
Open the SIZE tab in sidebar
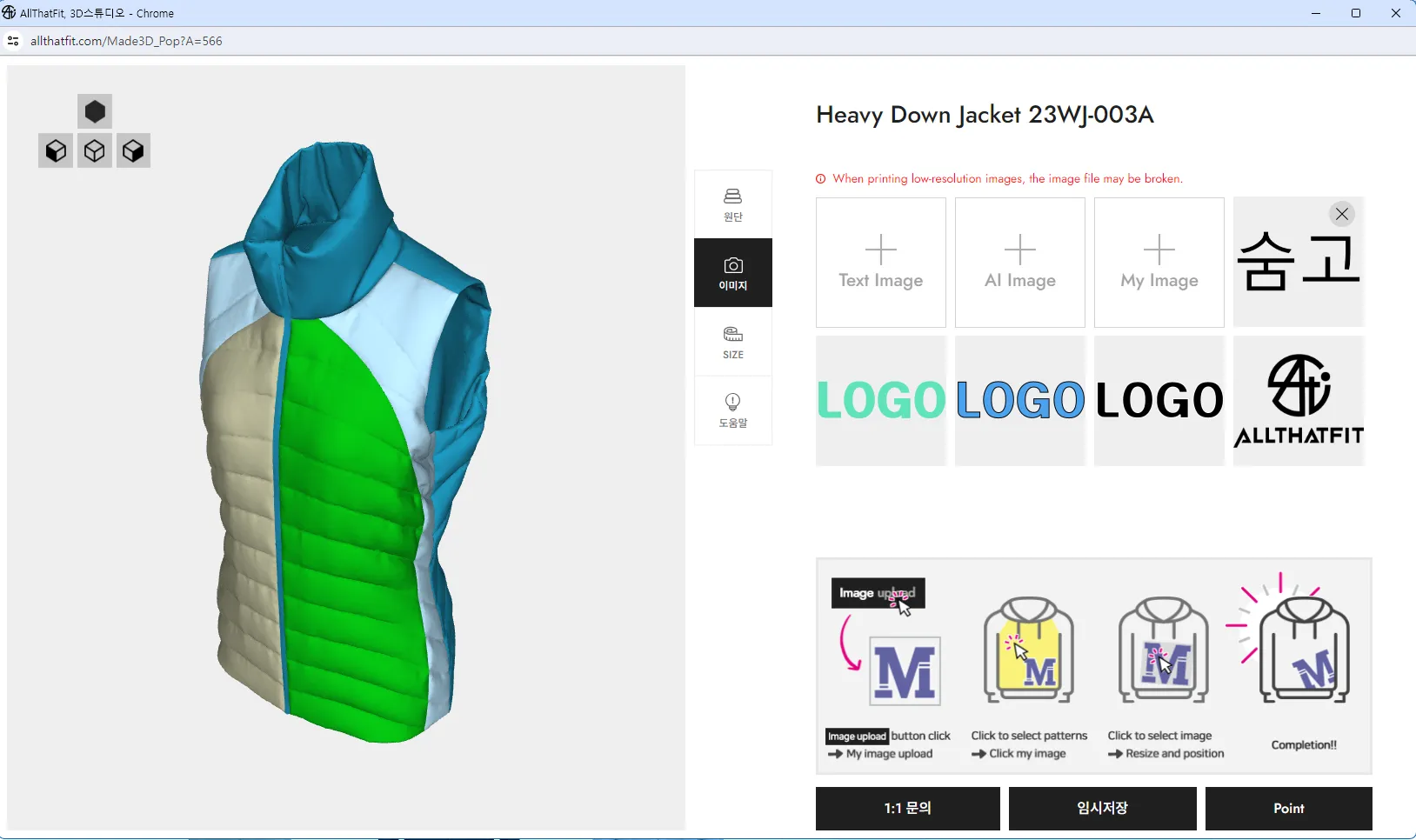click(732, 342)
